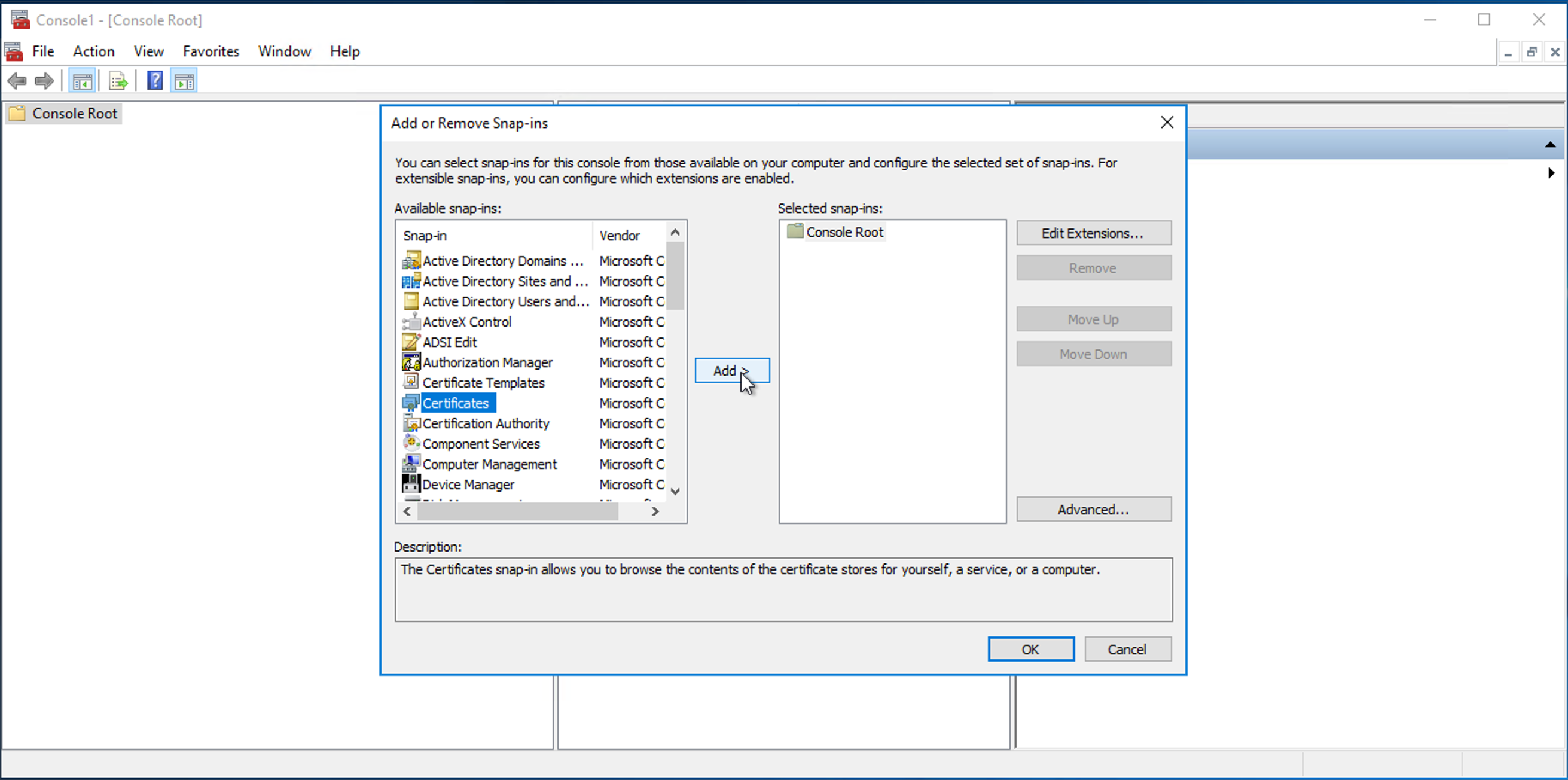The image size is (1568, 780).
Task: Select the Certification Authority row text
Action: [486, 423]
